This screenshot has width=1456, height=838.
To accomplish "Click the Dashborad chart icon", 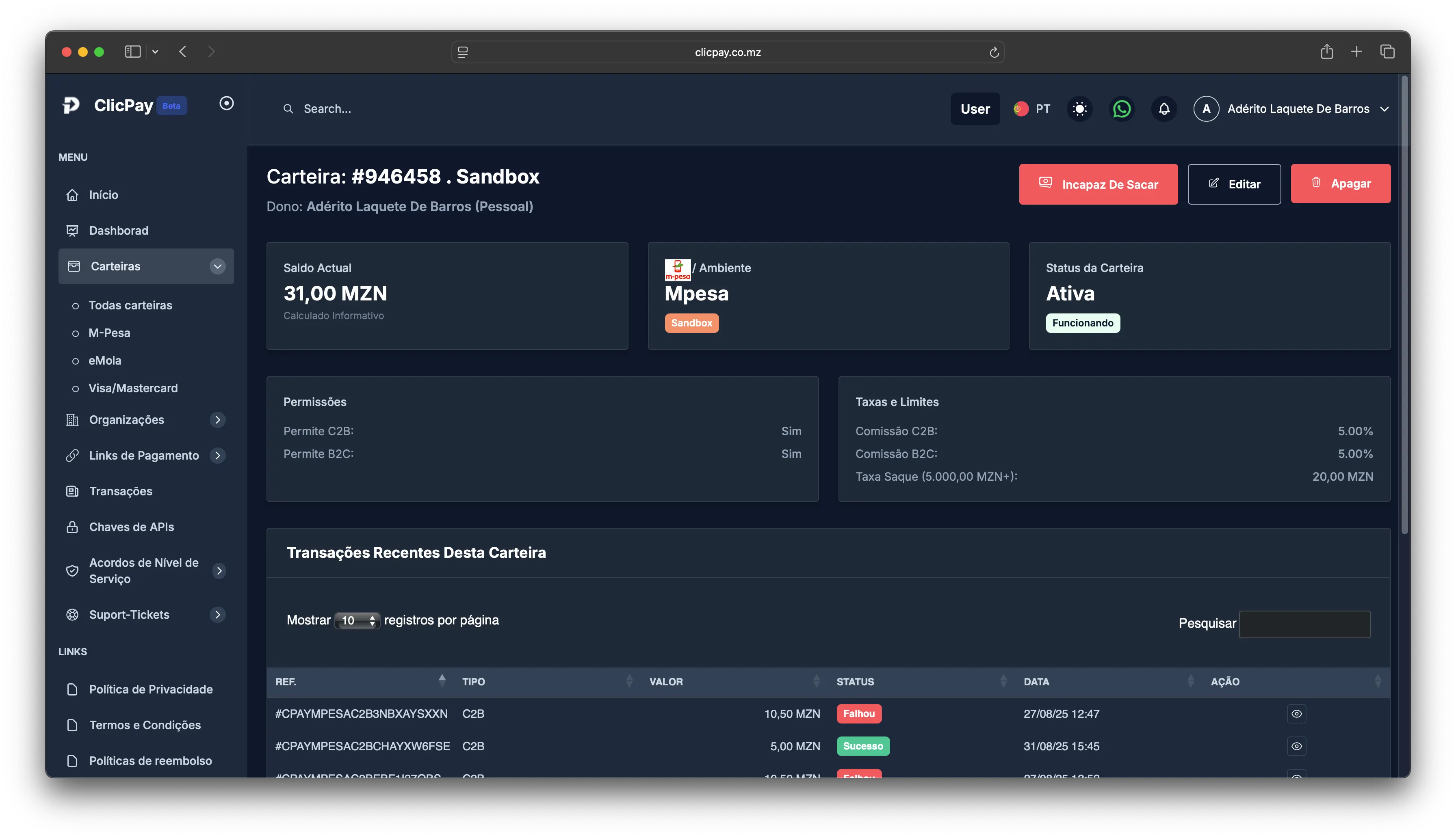I will (72, 231).
